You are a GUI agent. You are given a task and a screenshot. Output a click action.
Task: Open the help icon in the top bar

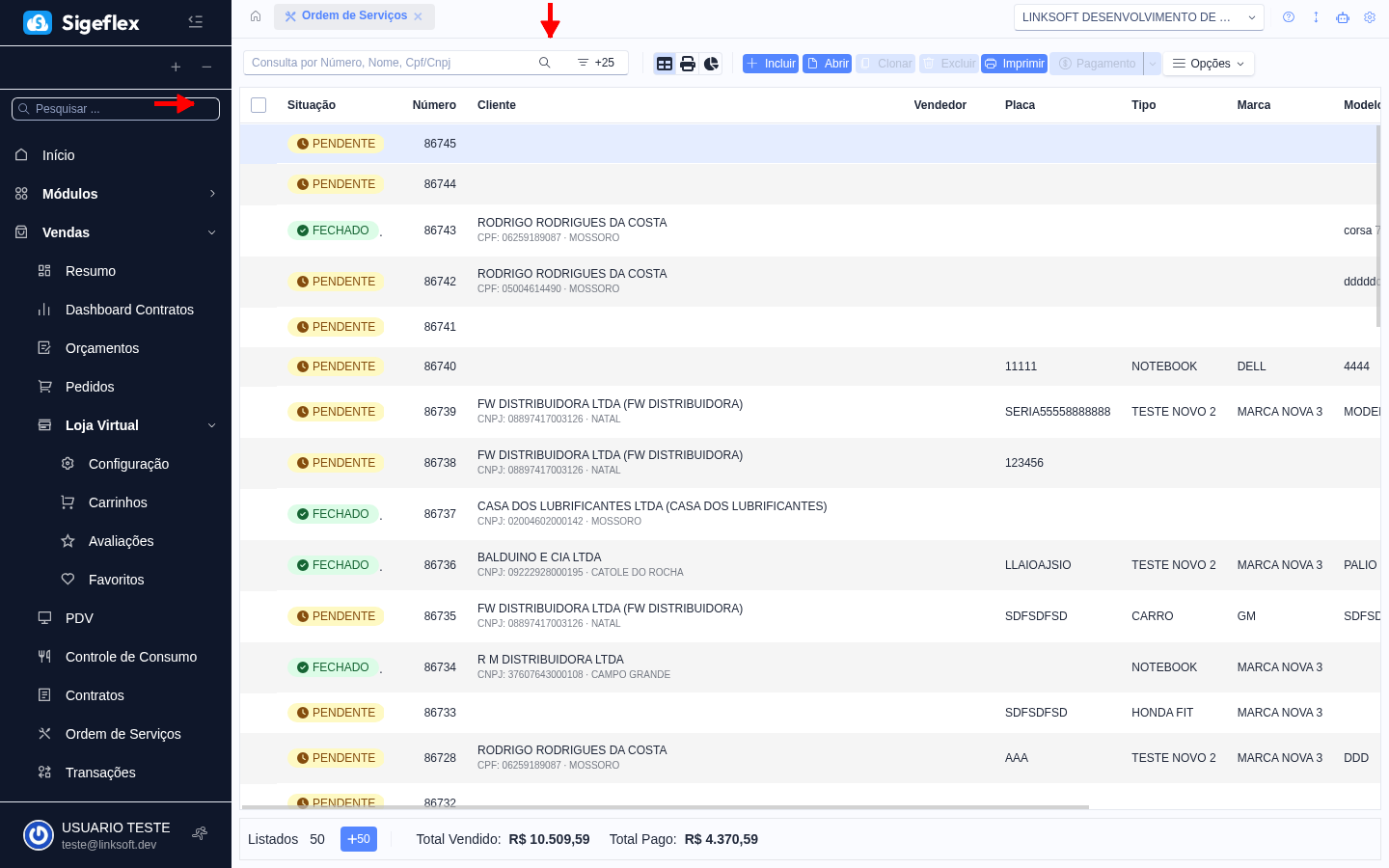click(1289, 16)
